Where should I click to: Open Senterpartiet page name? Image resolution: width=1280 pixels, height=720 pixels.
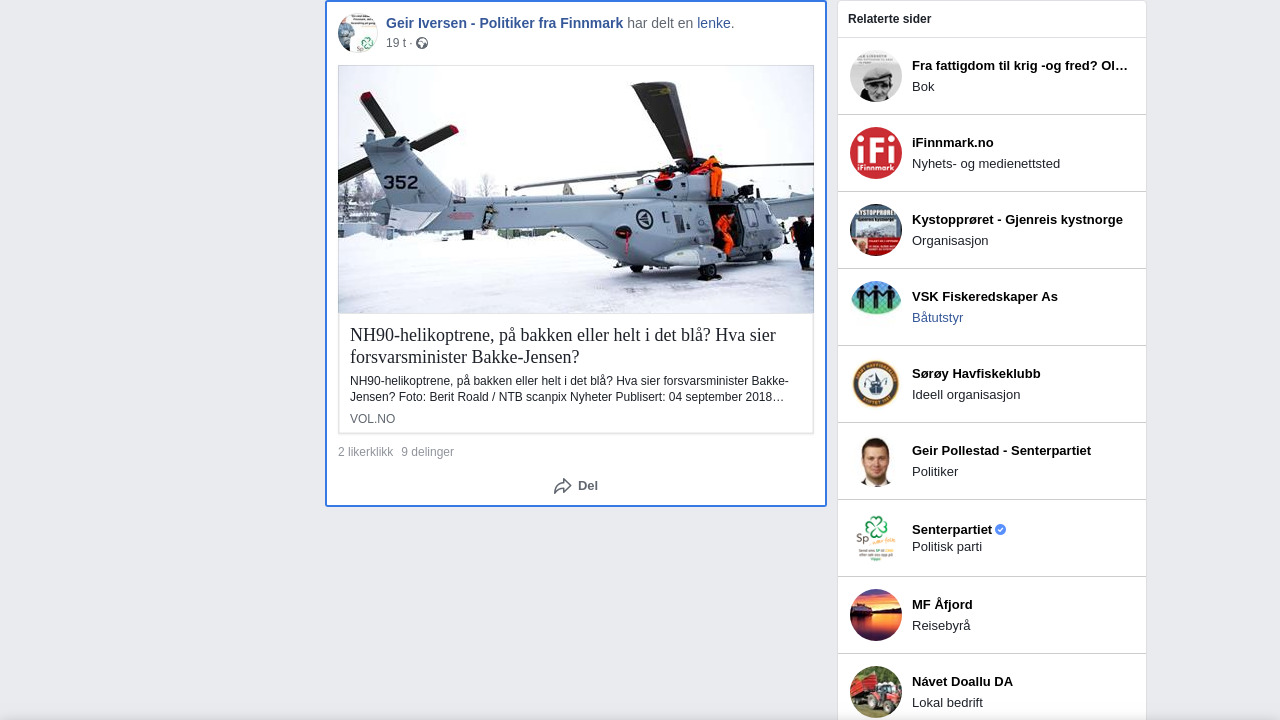pyautogui.click(x=952, y=530)
